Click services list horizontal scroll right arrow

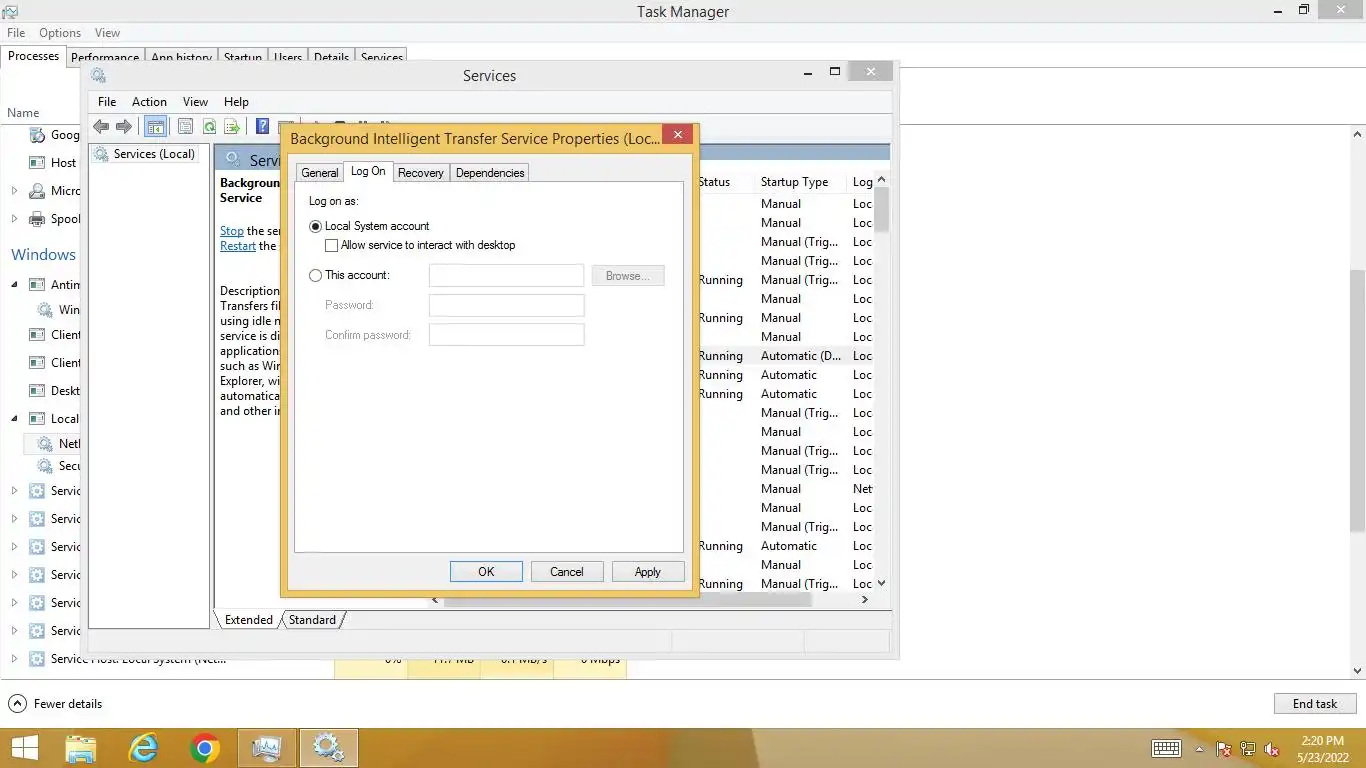(x=865, y=600)
